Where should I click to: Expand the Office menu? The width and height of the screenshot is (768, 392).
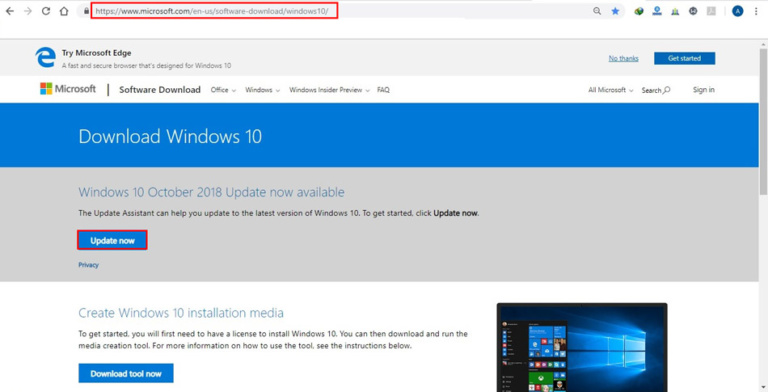(x=223, y=90)
